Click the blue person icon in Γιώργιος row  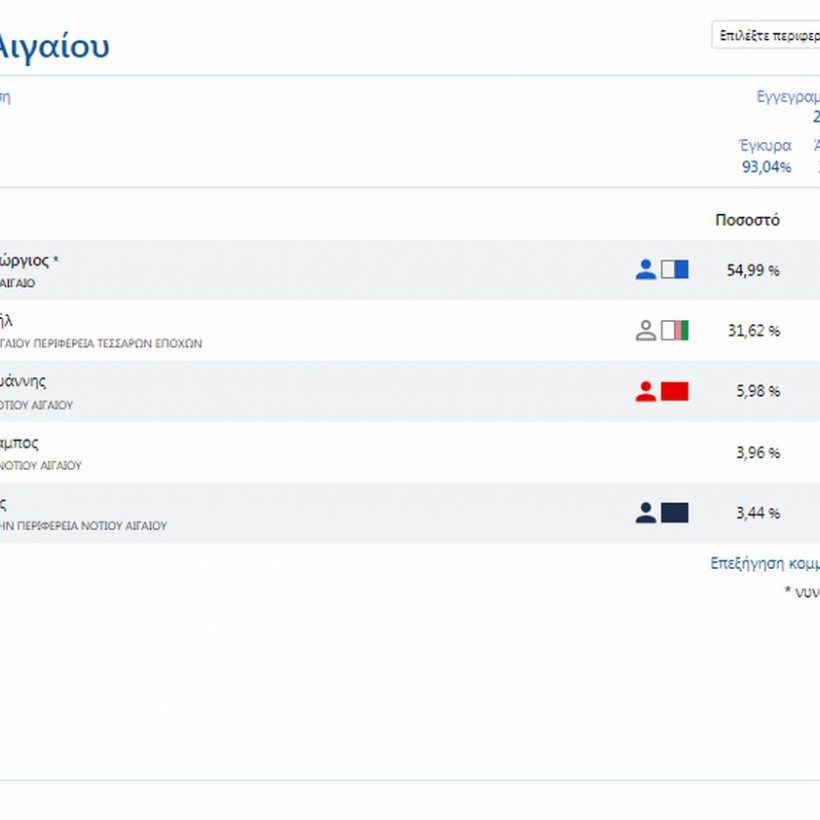point(646,269)
